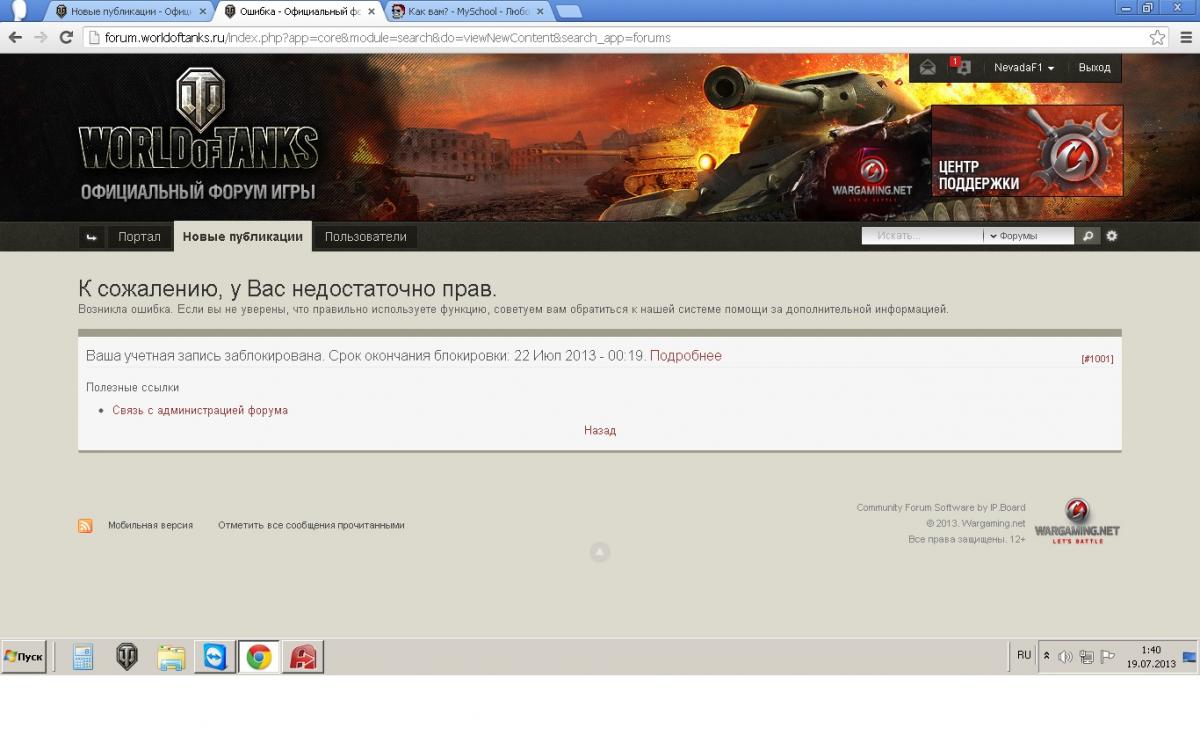
Task: Click the Wargaming.net footer logo
Action: click(x=1077, y=520)
